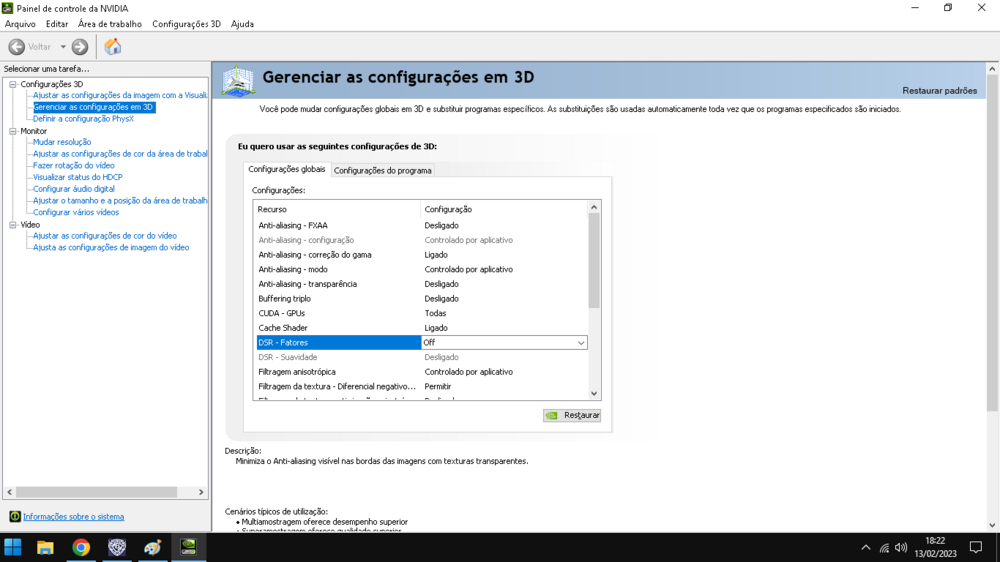Open the Informações sobre o sistema link
Viewport: 1000px width, 562px height.
(x=73, y=517)
